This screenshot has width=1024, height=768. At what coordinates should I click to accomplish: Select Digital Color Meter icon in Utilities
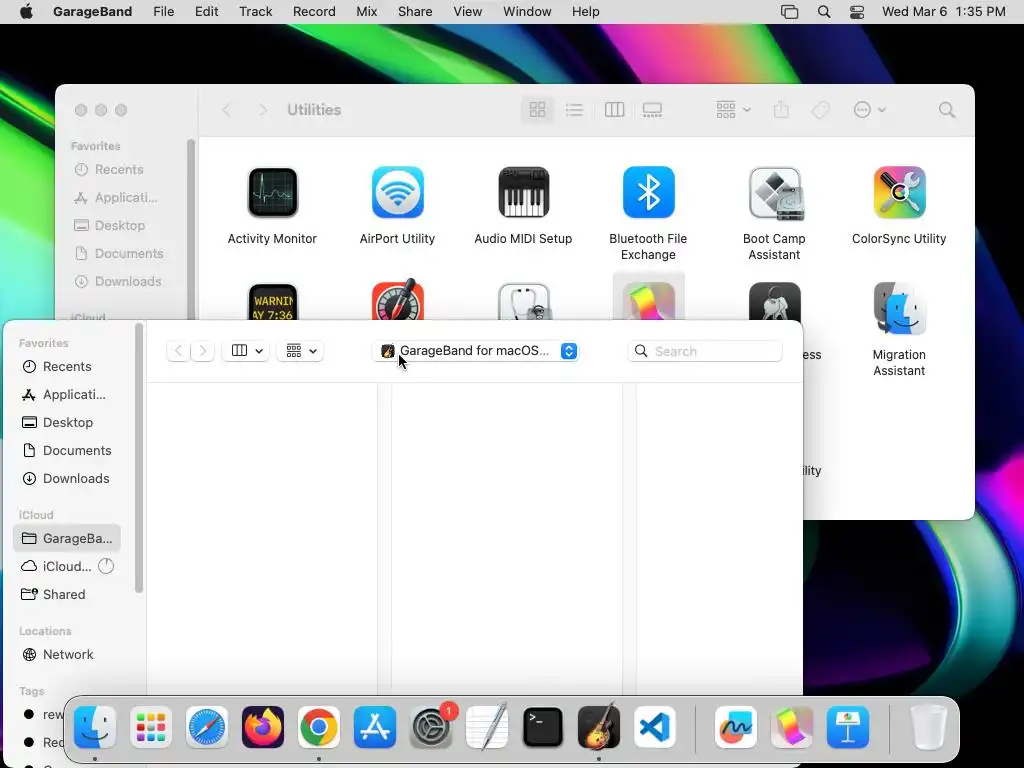[398, 300]
